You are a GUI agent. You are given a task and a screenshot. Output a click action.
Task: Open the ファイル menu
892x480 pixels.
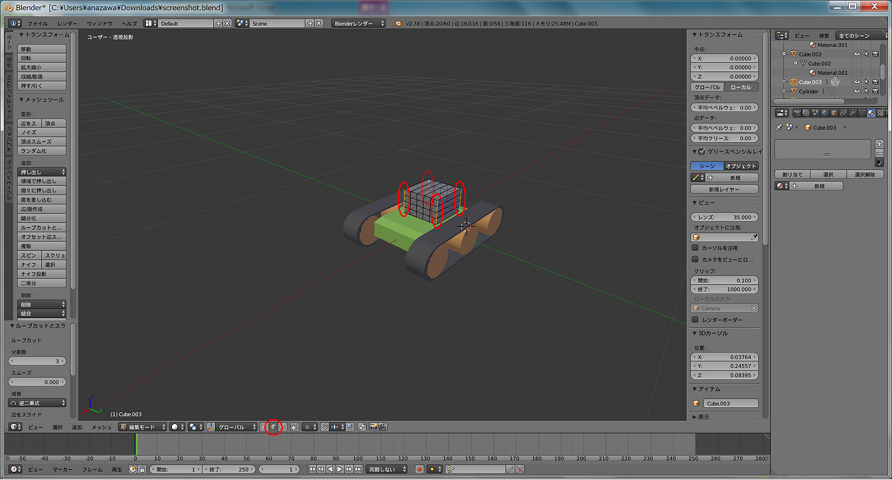(36, 22)
